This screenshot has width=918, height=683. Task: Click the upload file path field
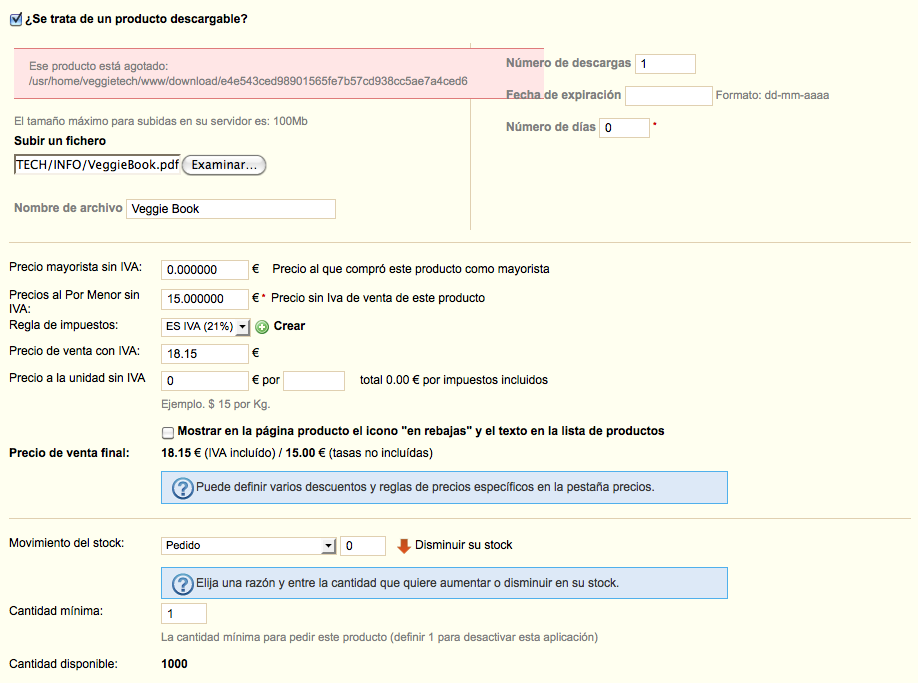[97, 165]
